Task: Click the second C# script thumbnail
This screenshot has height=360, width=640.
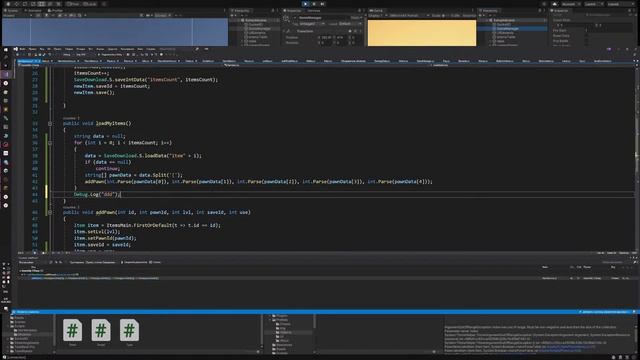Action: (x=101, y=330)
